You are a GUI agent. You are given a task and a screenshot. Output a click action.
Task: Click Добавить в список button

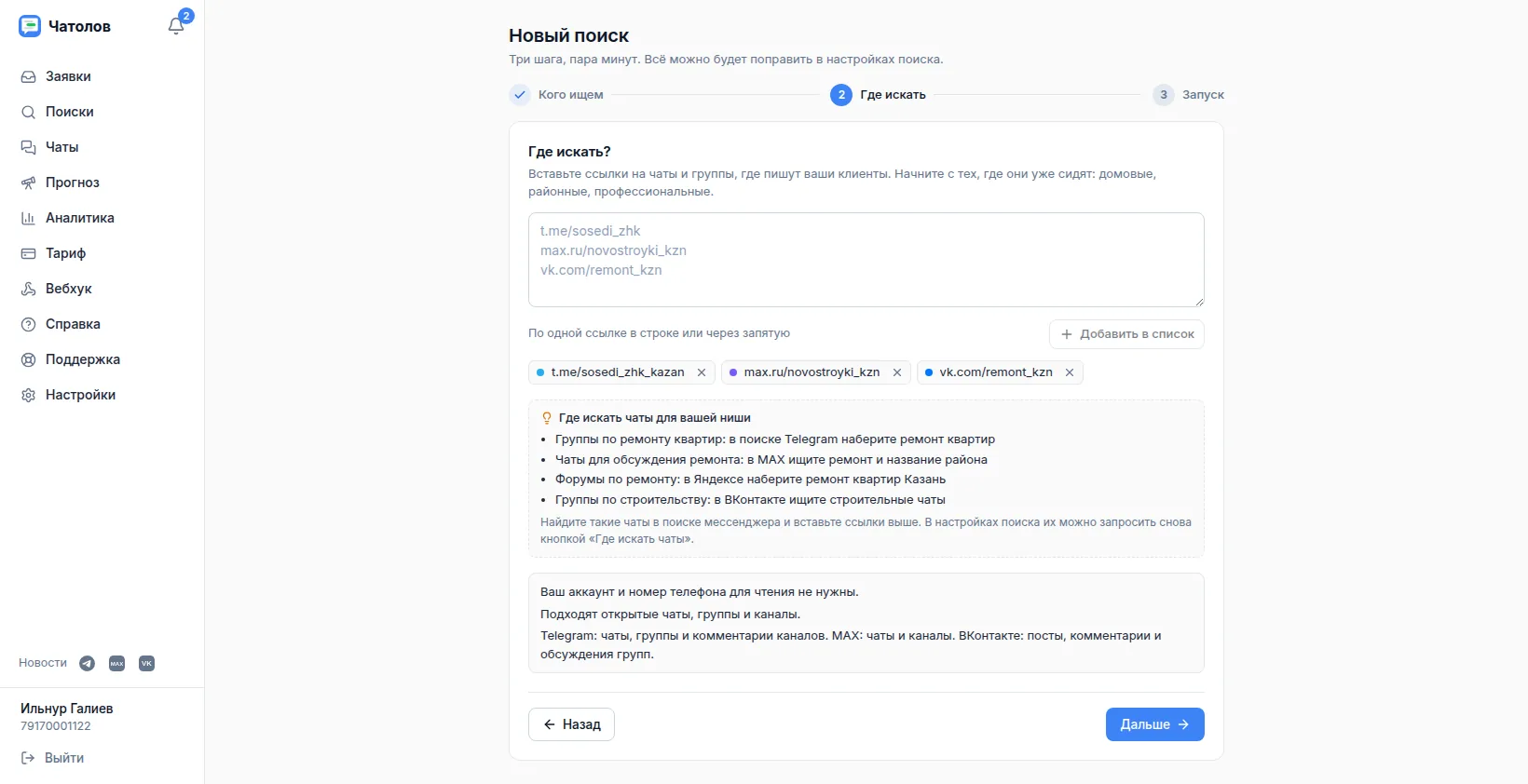click(x=1126, y=334)
